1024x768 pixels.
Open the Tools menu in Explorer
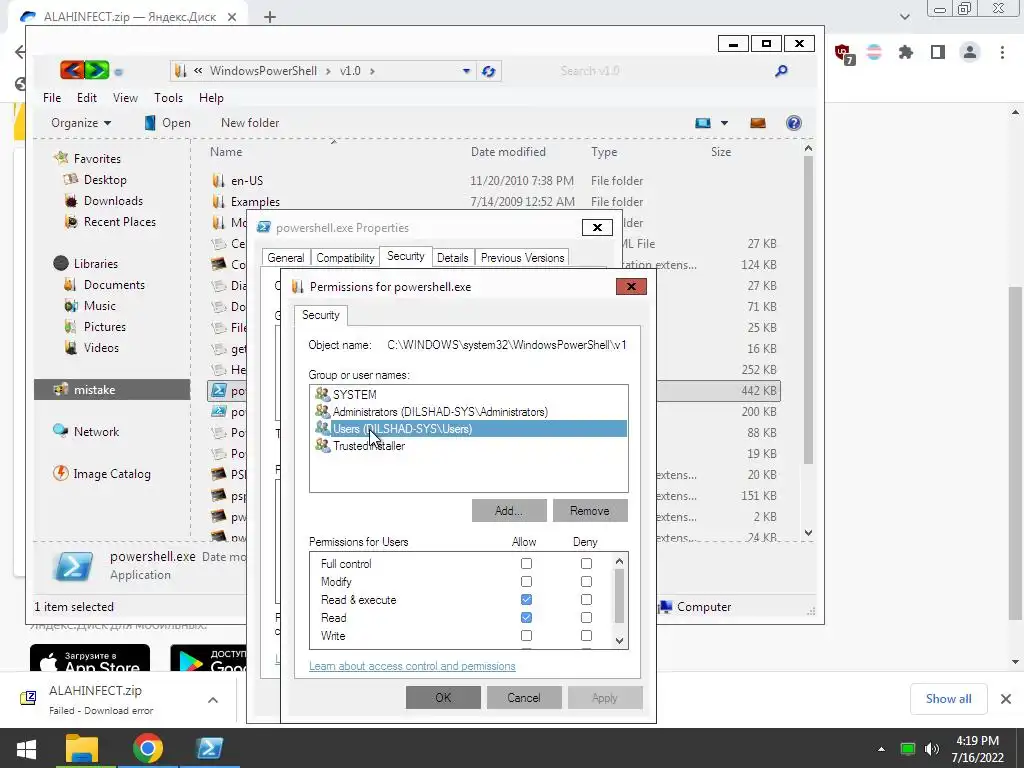click(x=168, y=97)
